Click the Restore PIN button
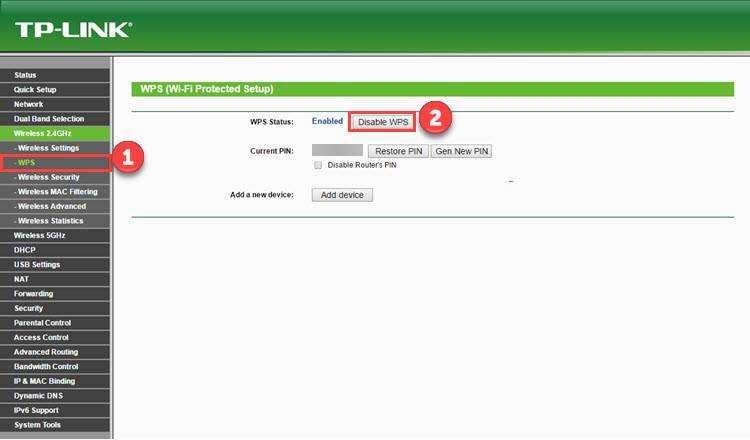The height and width of the screenshot is (440, 750). (398, 151)
